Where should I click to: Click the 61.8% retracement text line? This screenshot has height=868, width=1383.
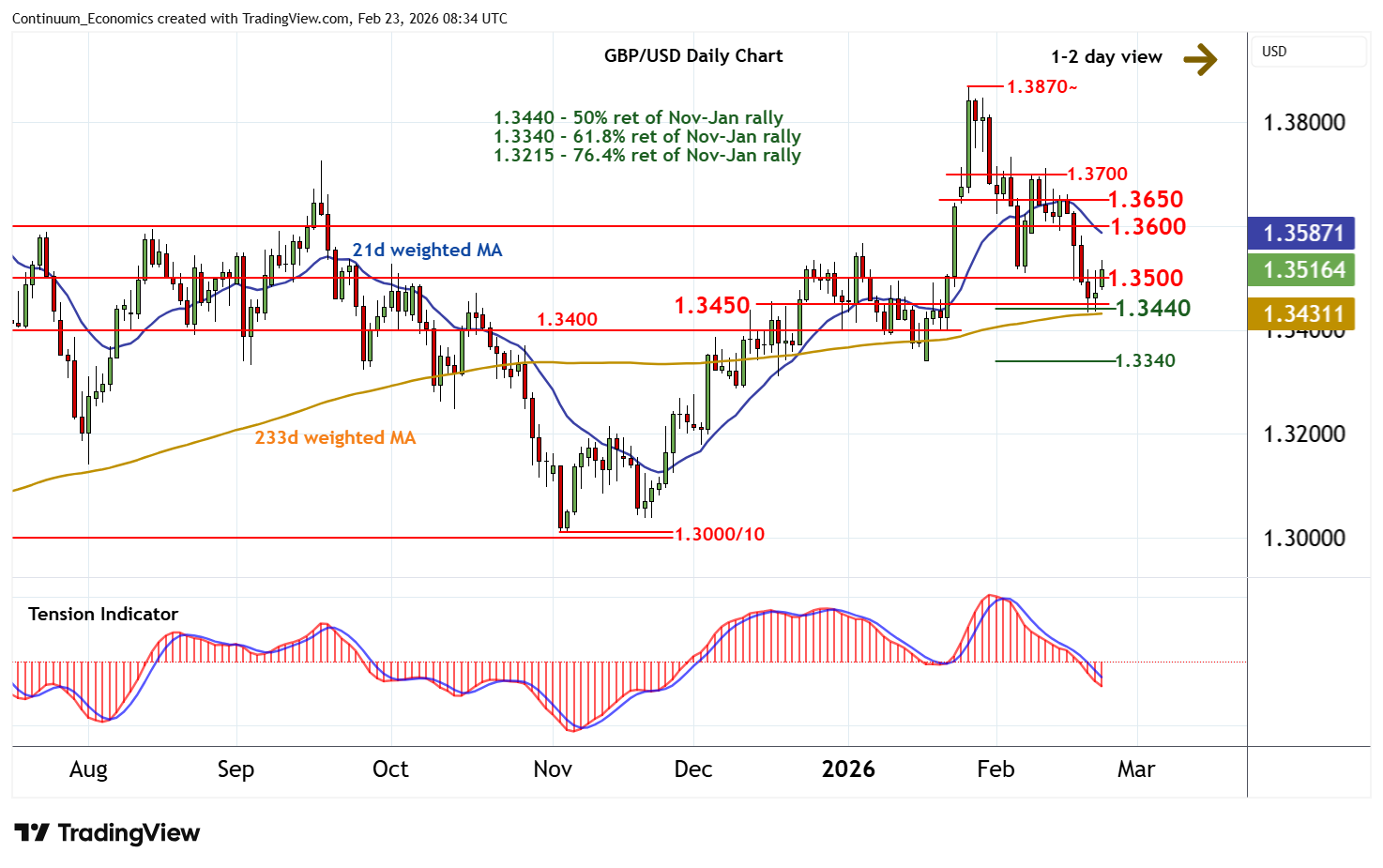(647, 136)
